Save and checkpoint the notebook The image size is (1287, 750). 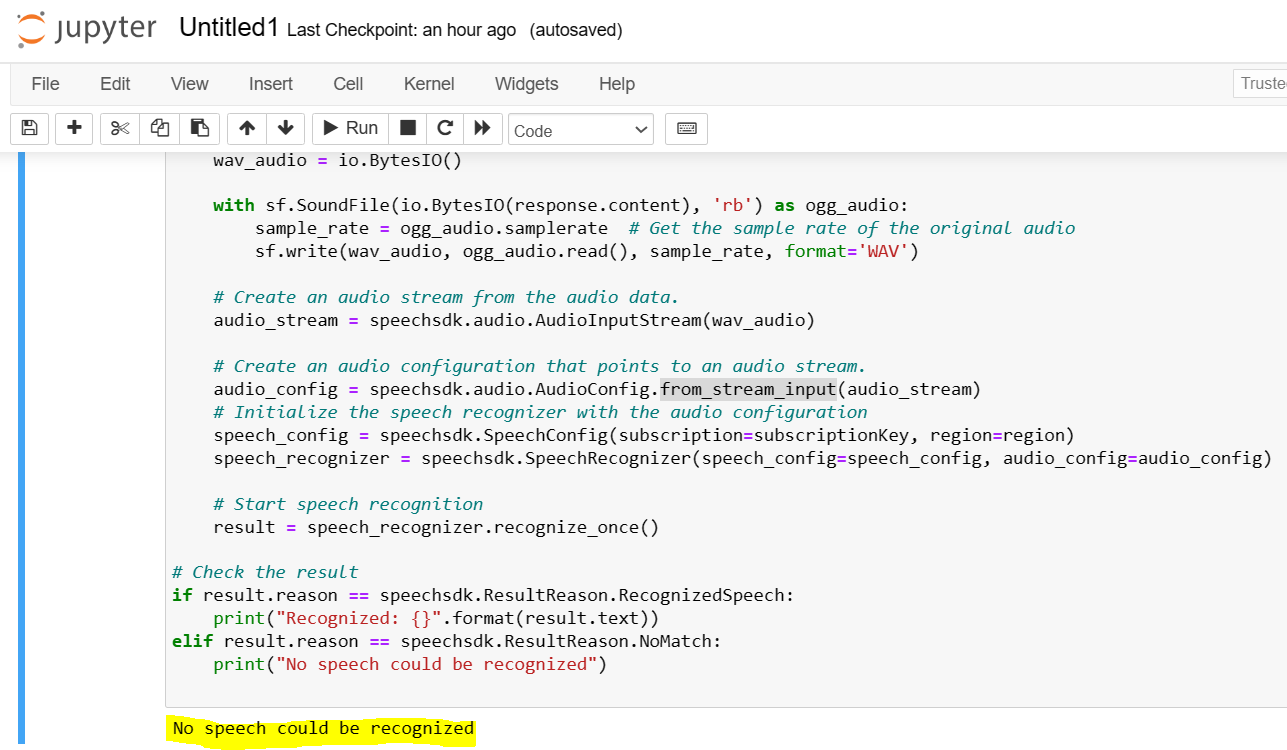(29, 128)
